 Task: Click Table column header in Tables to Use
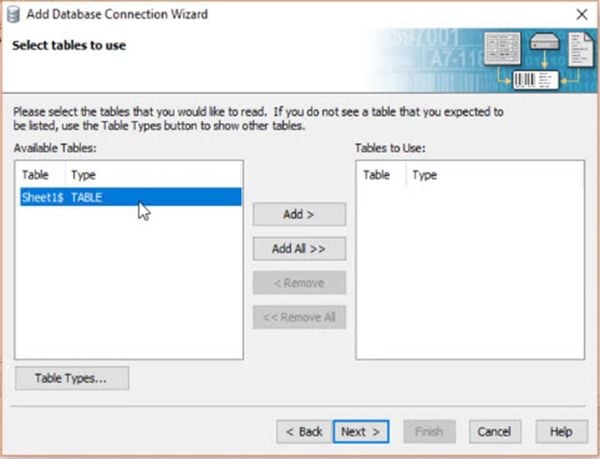click(x=376, y=175)
